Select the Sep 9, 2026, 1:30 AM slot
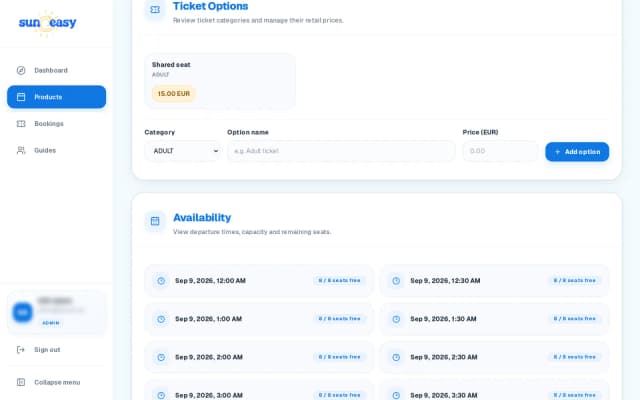 coord(494,319)
